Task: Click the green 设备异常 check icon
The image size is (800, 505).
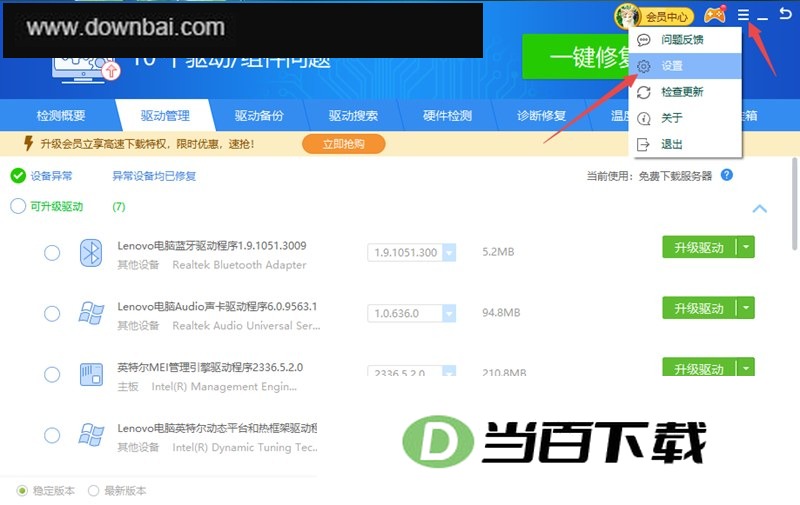Action: (18, 175)
